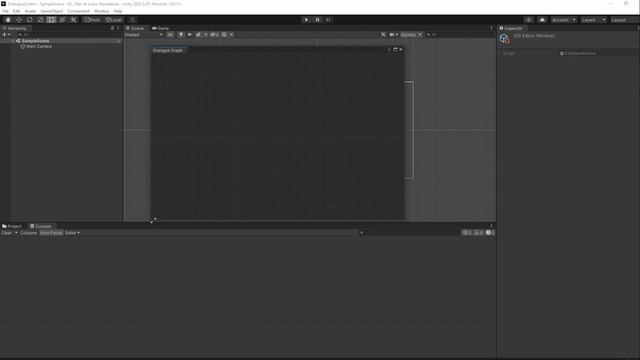The width and height of the screenshot is (640, 360).
Task: Select the Move tool
Action: (x=19, y=20)
